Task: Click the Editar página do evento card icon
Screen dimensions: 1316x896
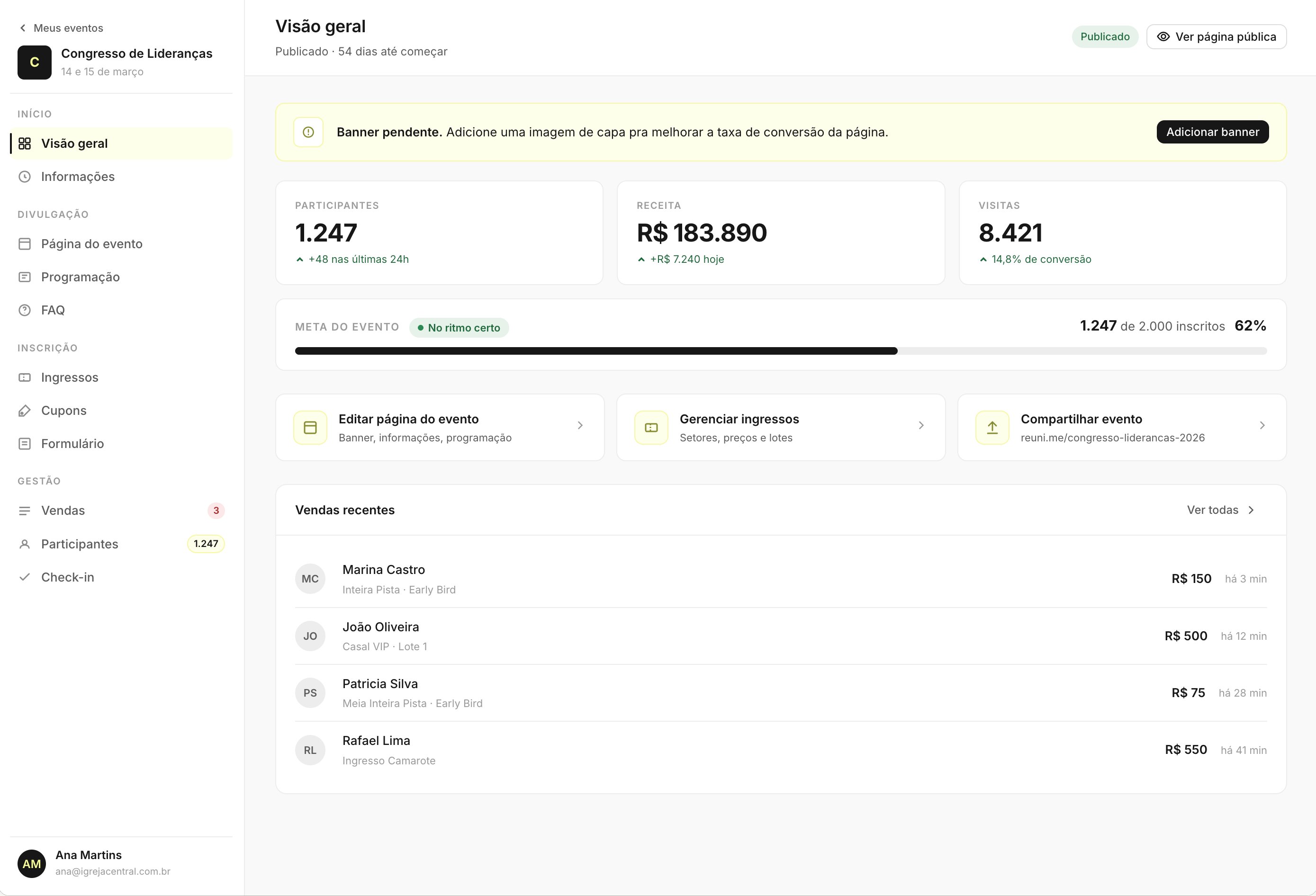Action: click(x=310, y=427)
